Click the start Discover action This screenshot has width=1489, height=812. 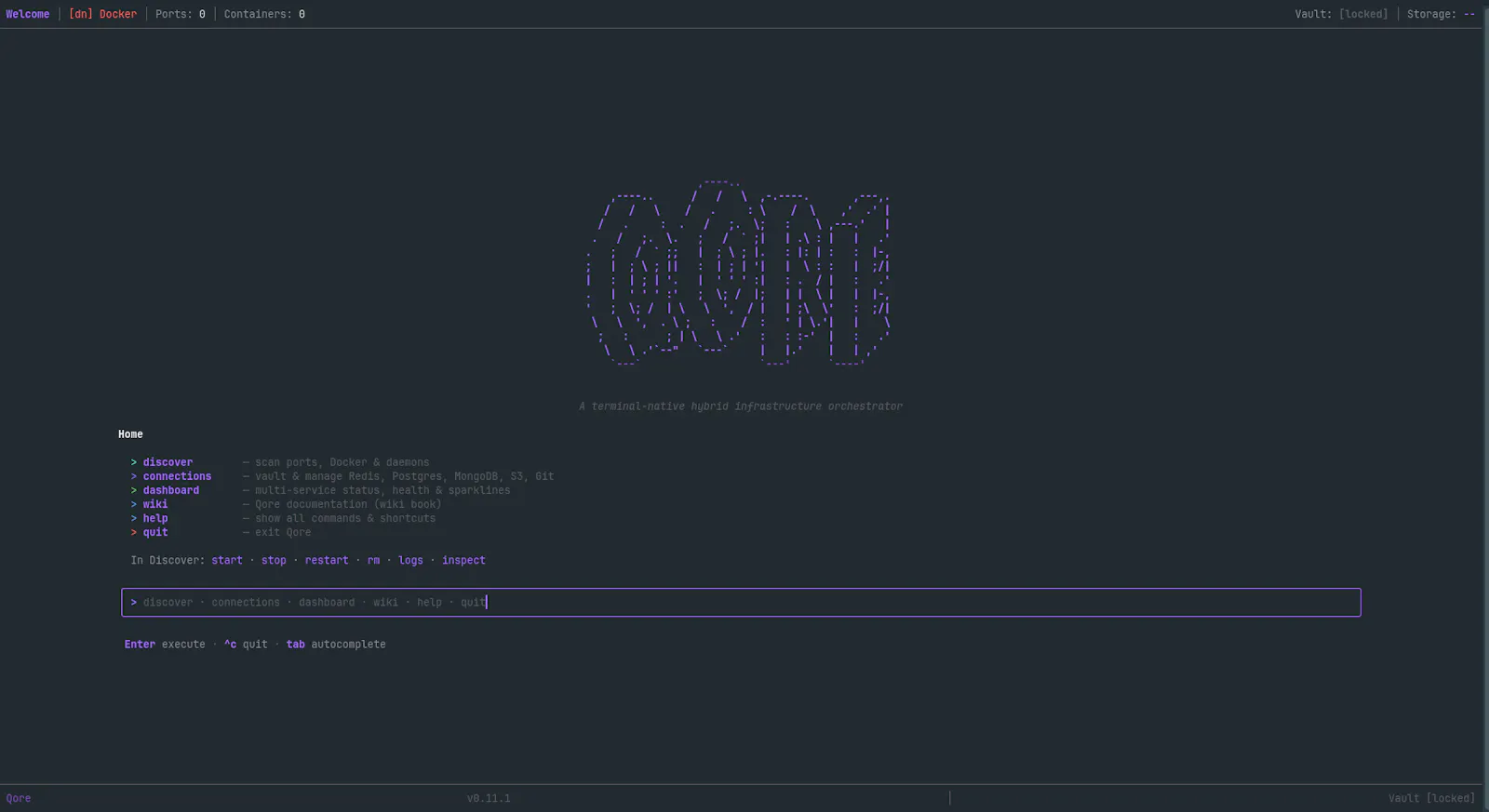click(x=227, y=560)
